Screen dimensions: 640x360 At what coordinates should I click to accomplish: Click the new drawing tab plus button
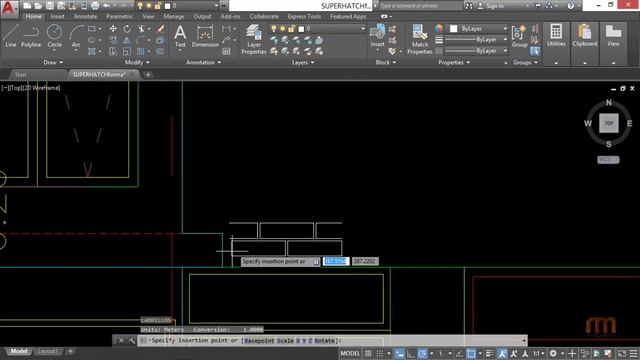[x=148, y=75]
